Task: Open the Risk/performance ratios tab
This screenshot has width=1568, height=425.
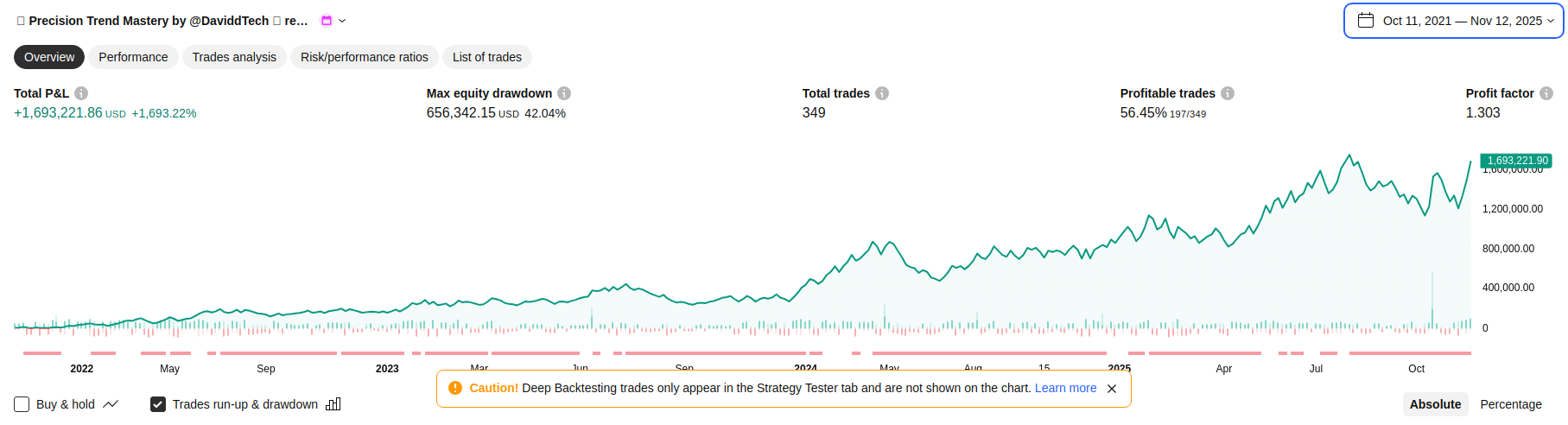Action: pyautogui.click(x=364, y=57)
